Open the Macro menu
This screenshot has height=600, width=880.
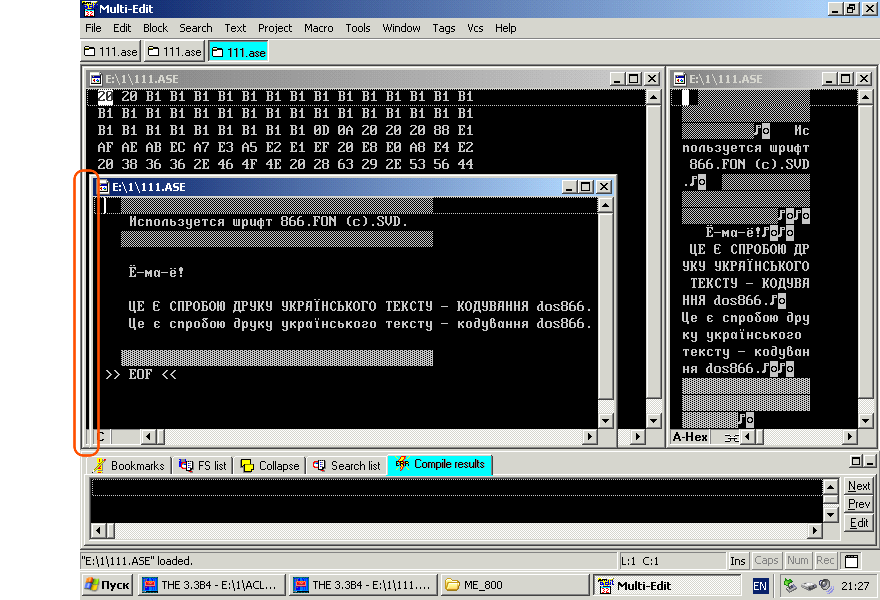[x=319, y=28]
